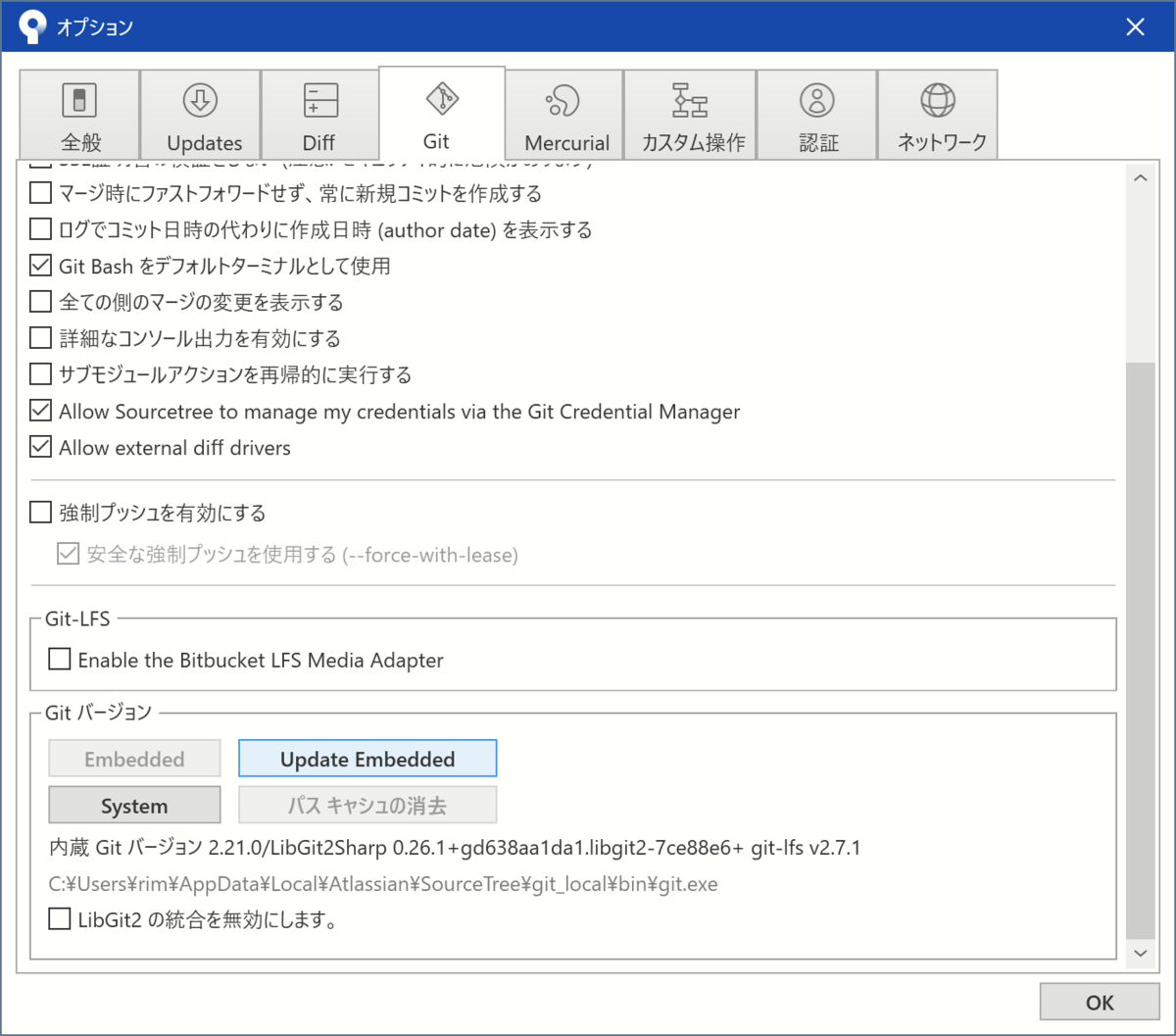1176x1036 pixels.
Task: Select the Git diamond icon
Action: (441, 98)
